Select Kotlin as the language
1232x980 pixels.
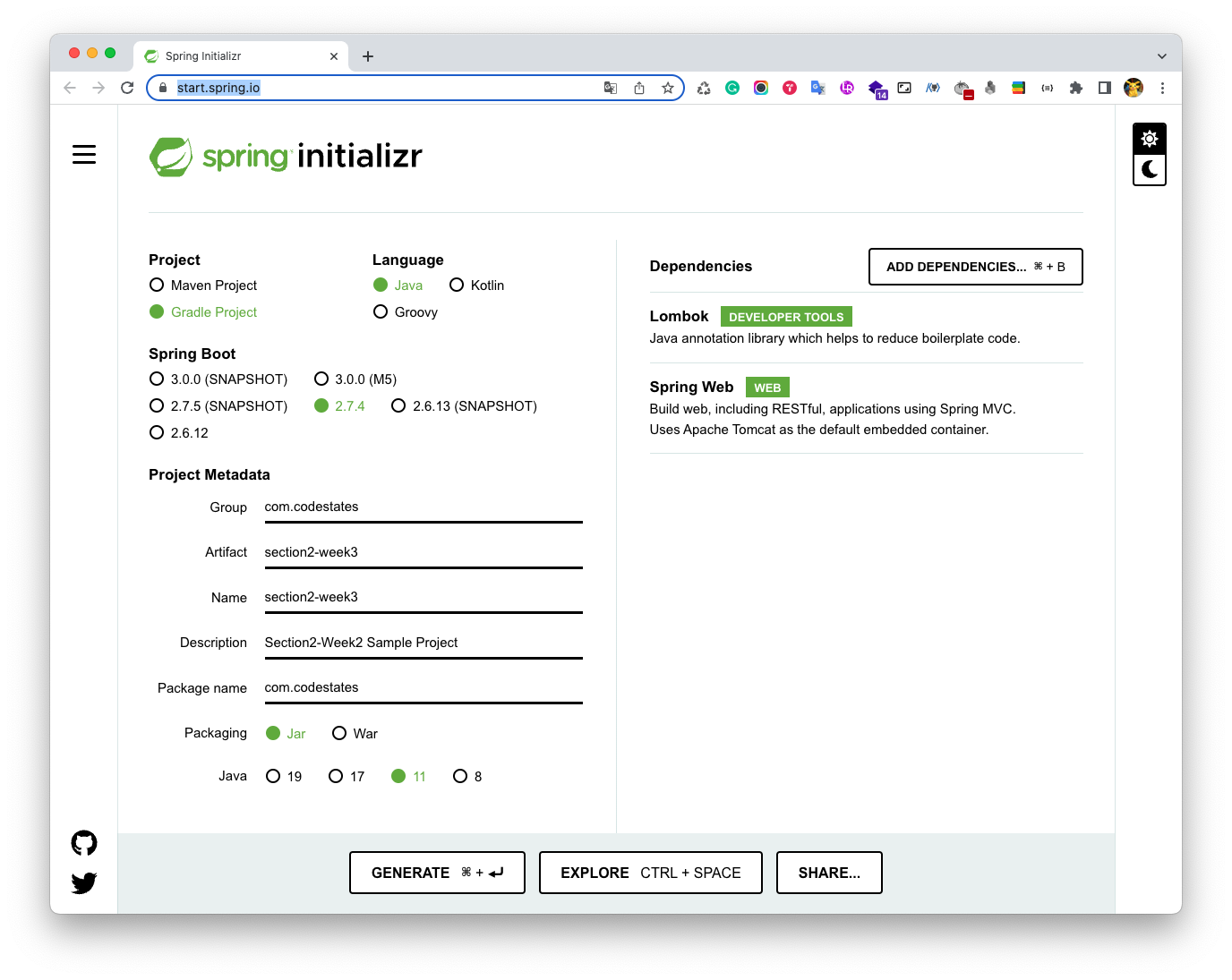point(457,285)
